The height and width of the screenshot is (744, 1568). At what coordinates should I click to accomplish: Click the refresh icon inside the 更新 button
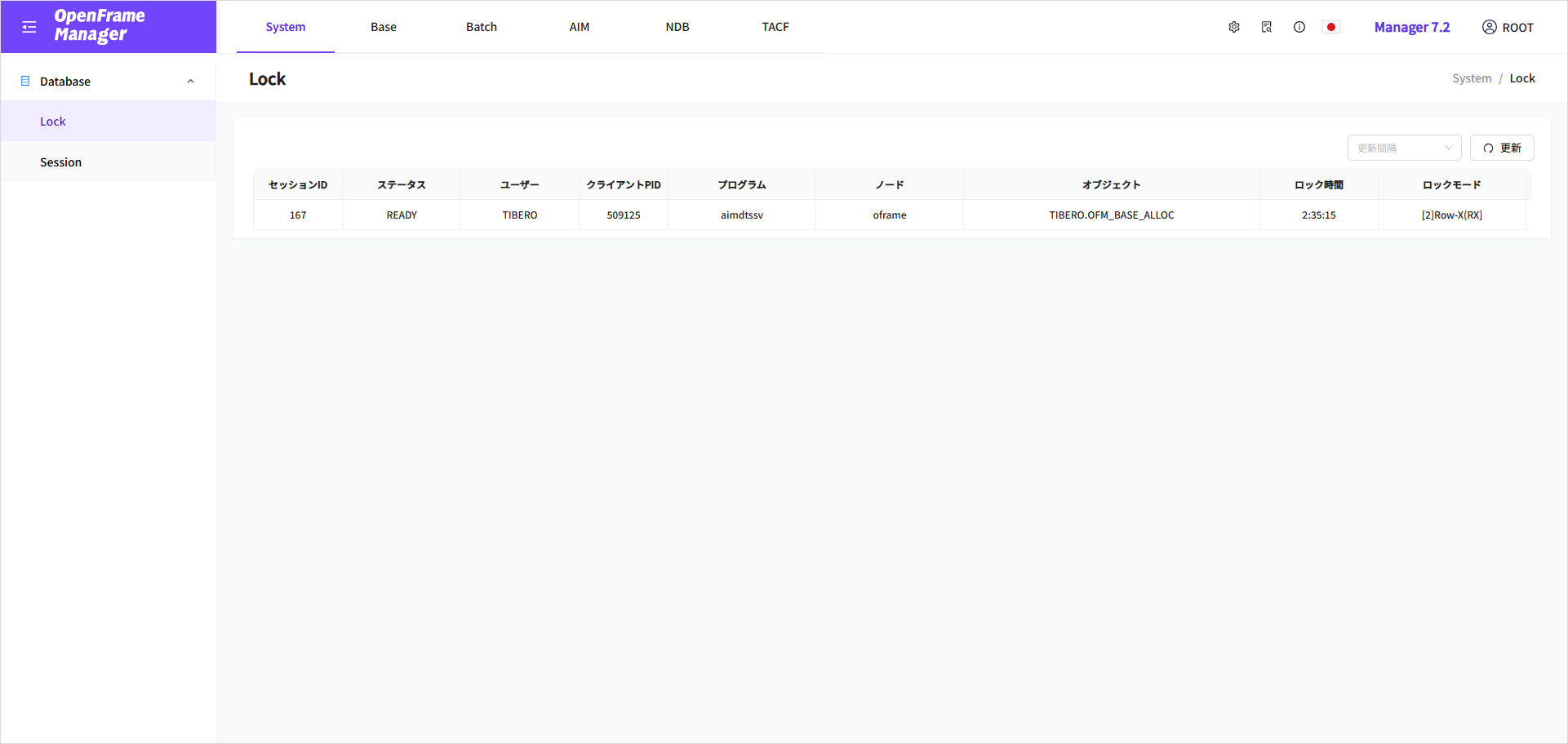tap(1488, 148)
